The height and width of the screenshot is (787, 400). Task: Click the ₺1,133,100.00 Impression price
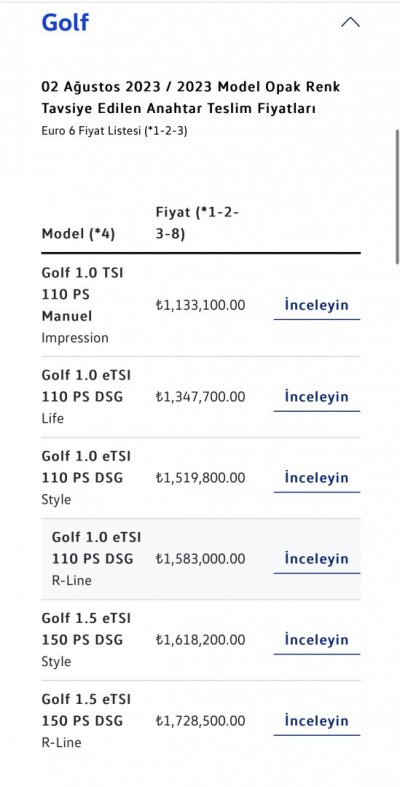click(200, 305)
